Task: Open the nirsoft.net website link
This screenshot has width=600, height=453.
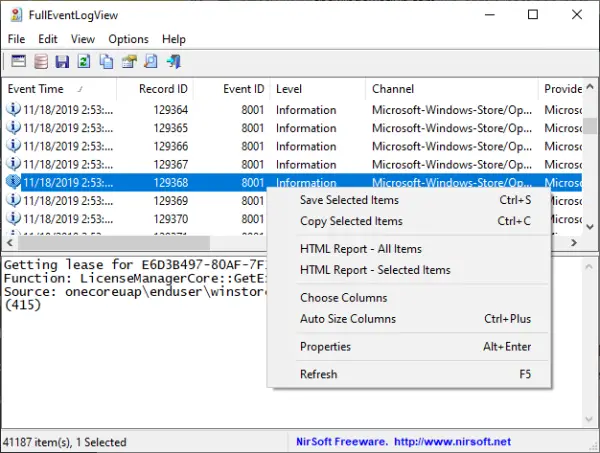Action: [452, 442]
